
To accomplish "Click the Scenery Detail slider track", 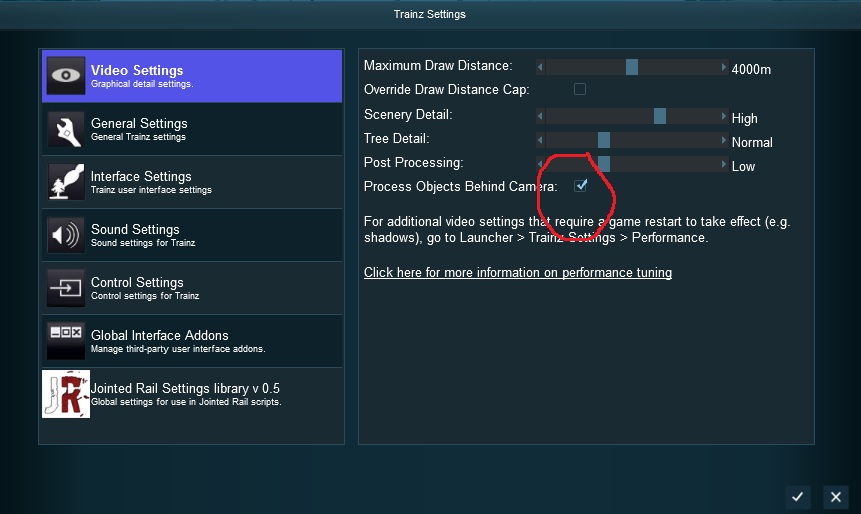I will tap(600, 117).
